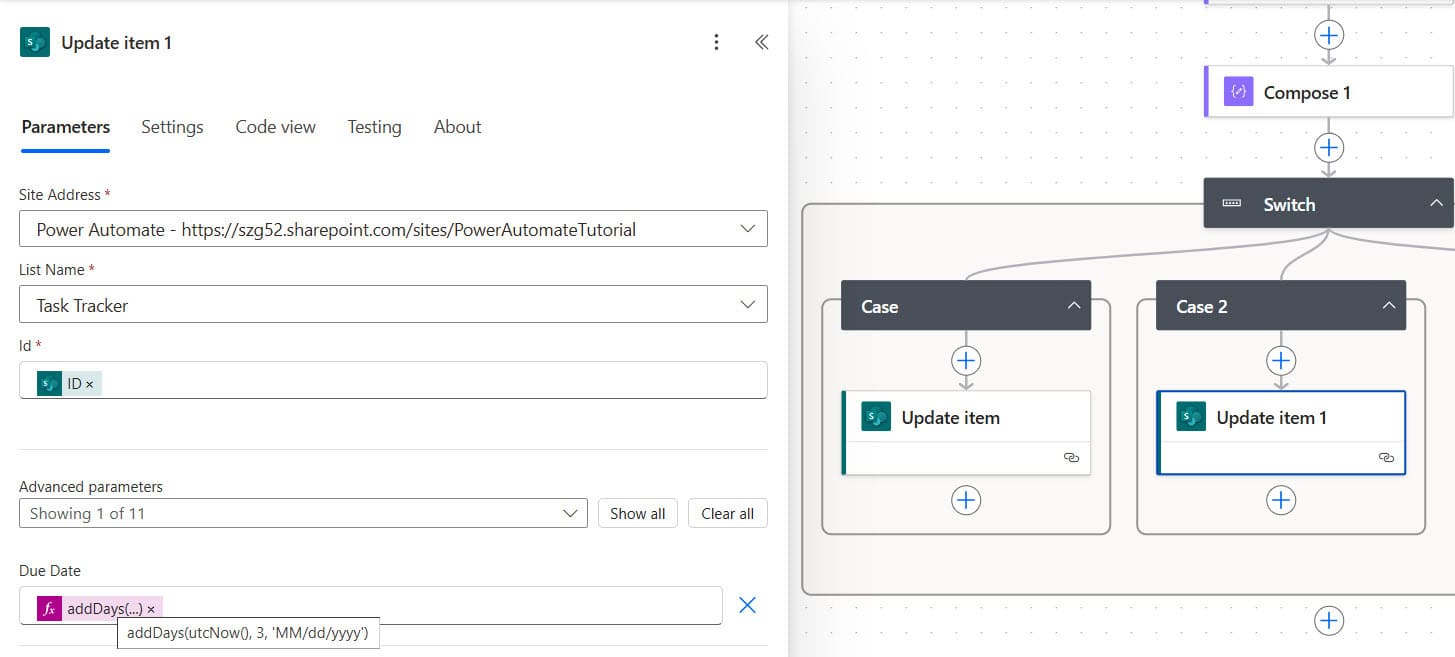Click the SharePoint icon in the panel header
The image size is (1455, 657).
coord(34,42)
